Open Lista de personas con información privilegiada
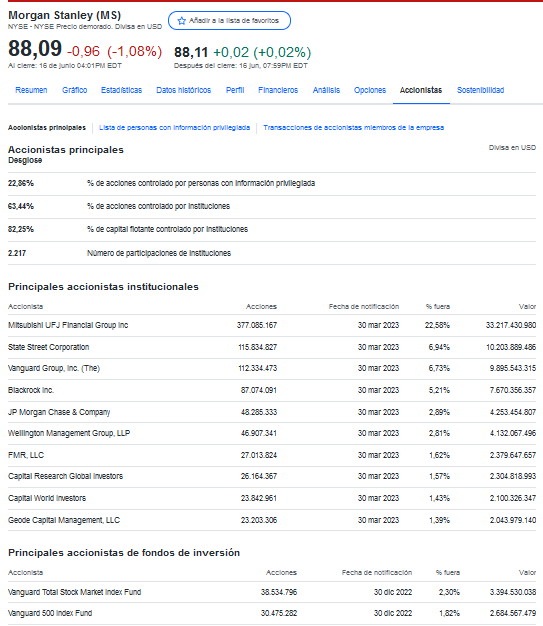543x626 pixels. click(174, 128)
